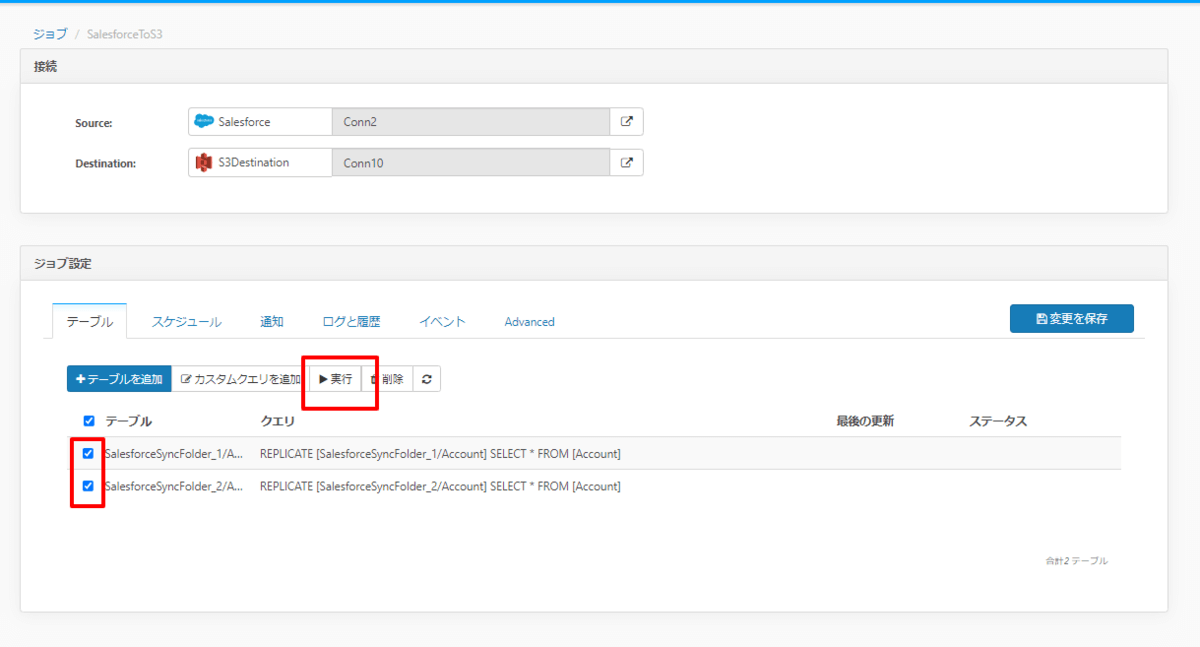Click the テーブル column header label

128,421
